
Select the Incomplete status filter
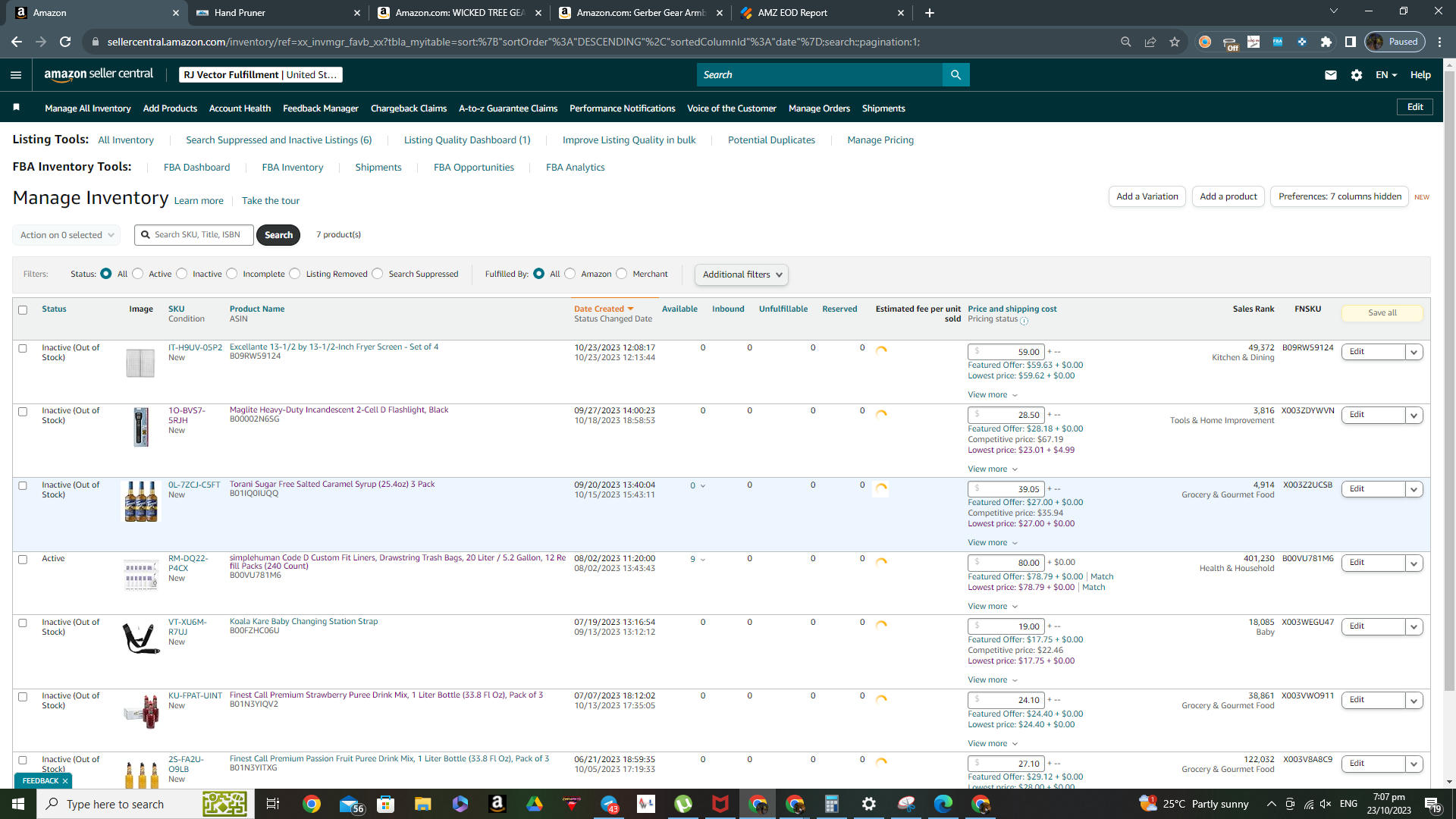[x=232, y=274]
